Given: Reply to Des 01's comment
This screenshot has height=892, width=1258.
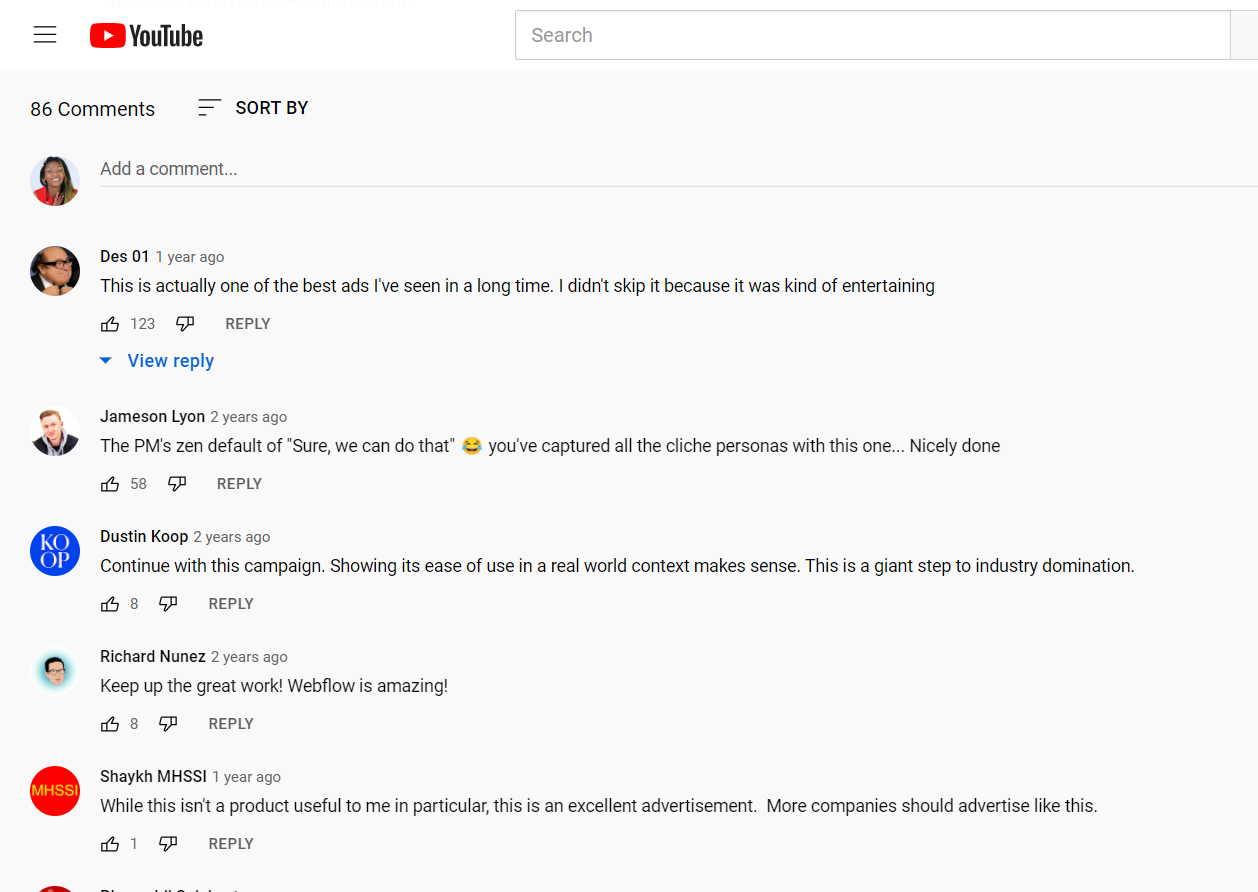Looking at the screenshot, I should click(248, 324).
